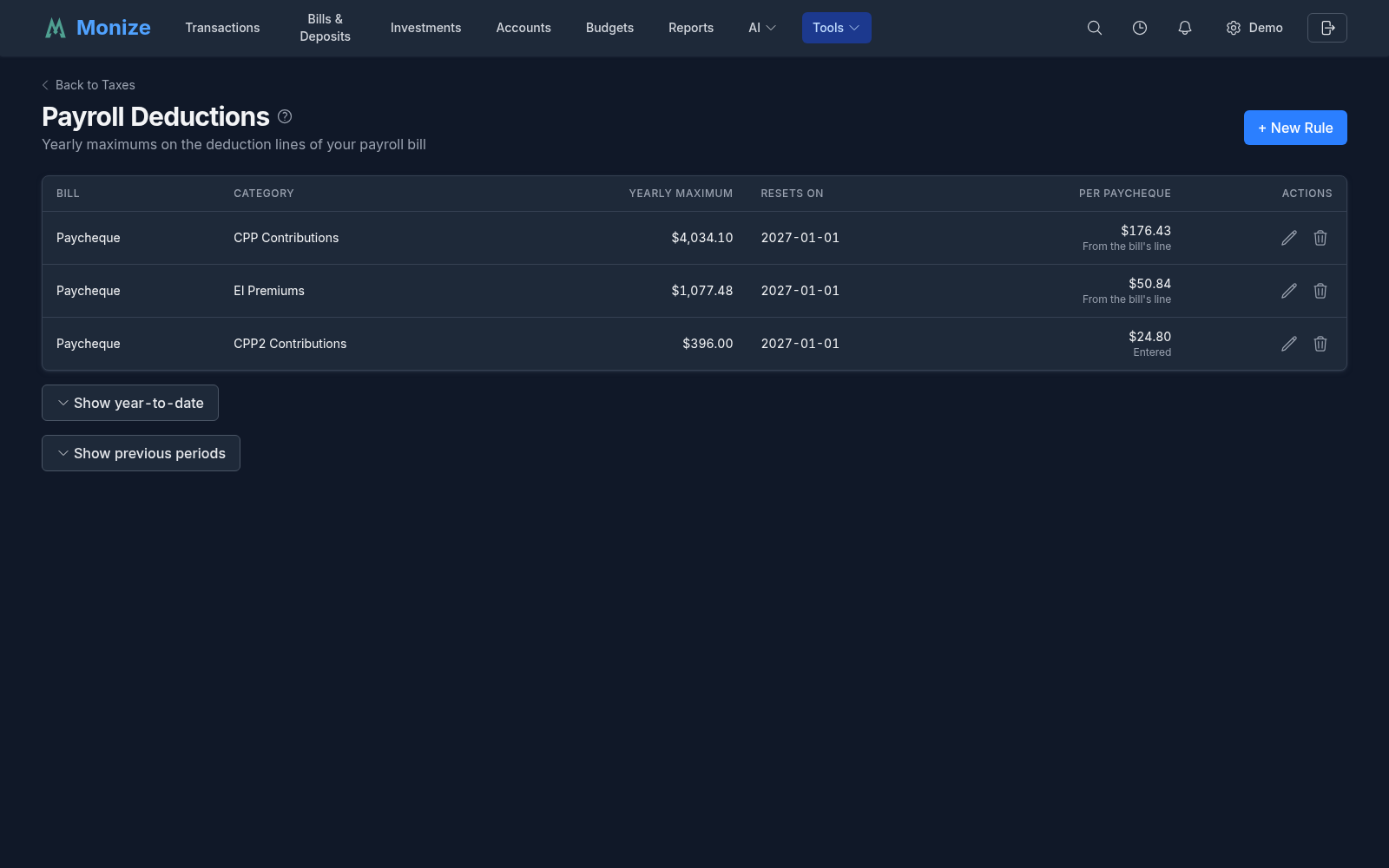Open the Accounts page
This screenshot has width=1389, height=868.
click(523, 28)
